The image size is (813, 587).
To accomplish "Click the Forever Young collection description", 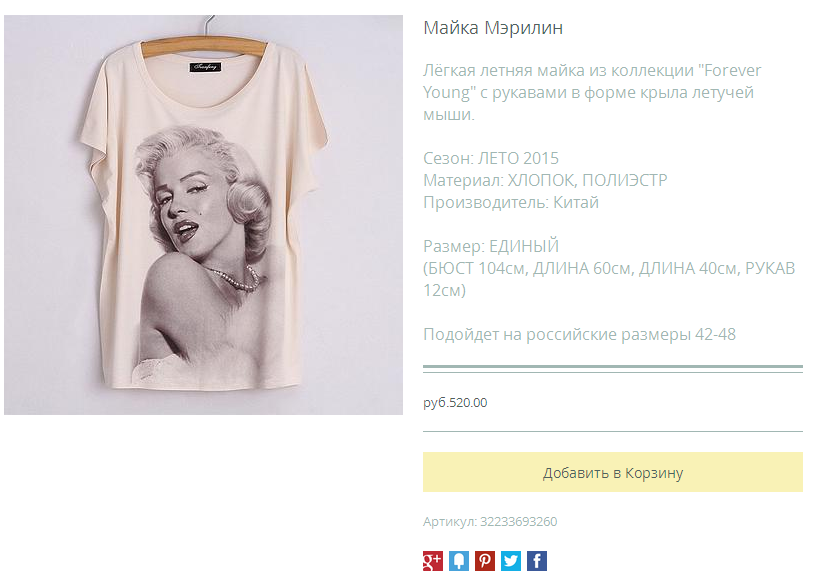I will pos(592,92).
